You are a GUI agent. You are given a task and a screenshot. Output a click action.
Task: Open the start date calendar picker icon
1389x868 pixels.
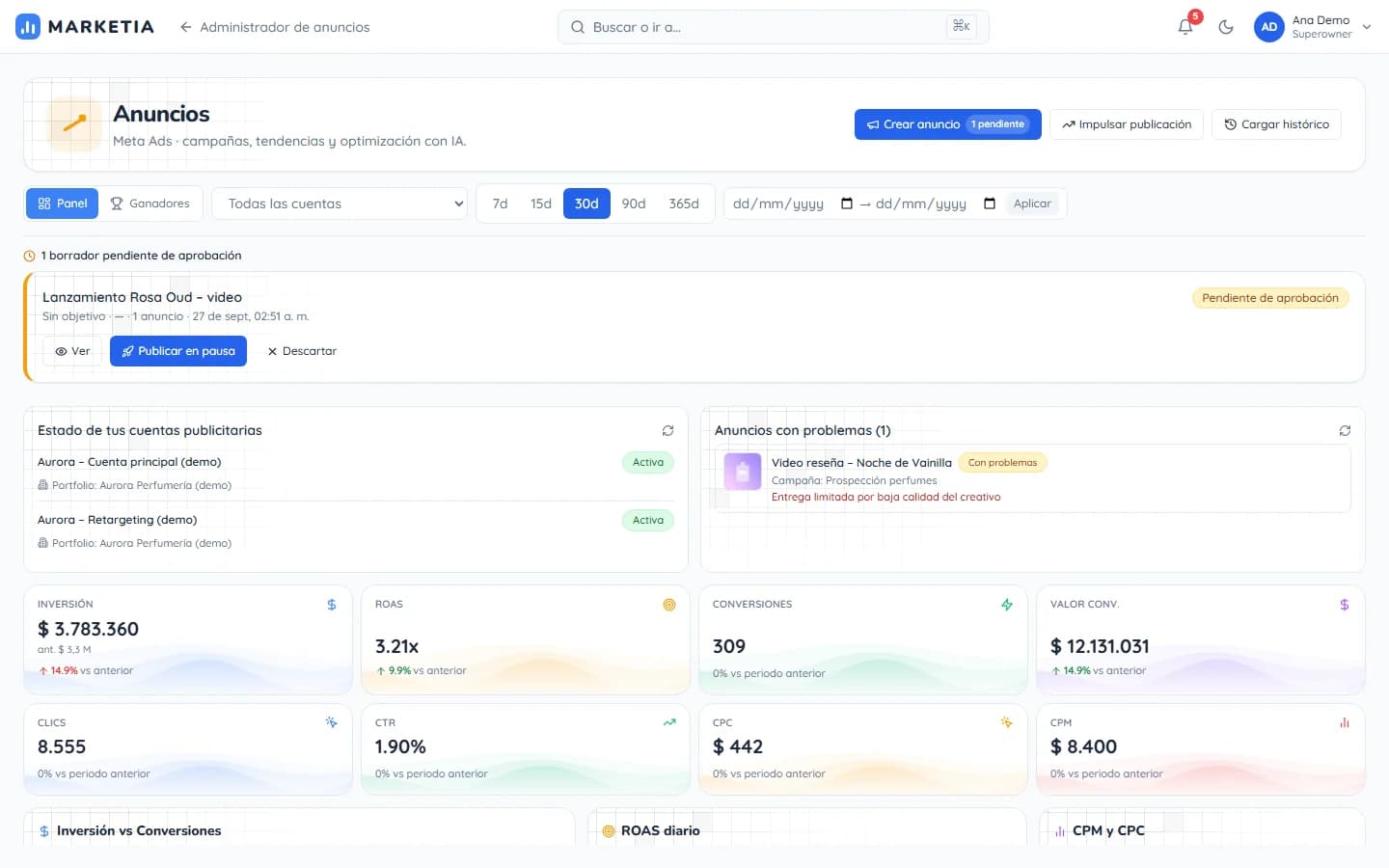pos(847,203)
